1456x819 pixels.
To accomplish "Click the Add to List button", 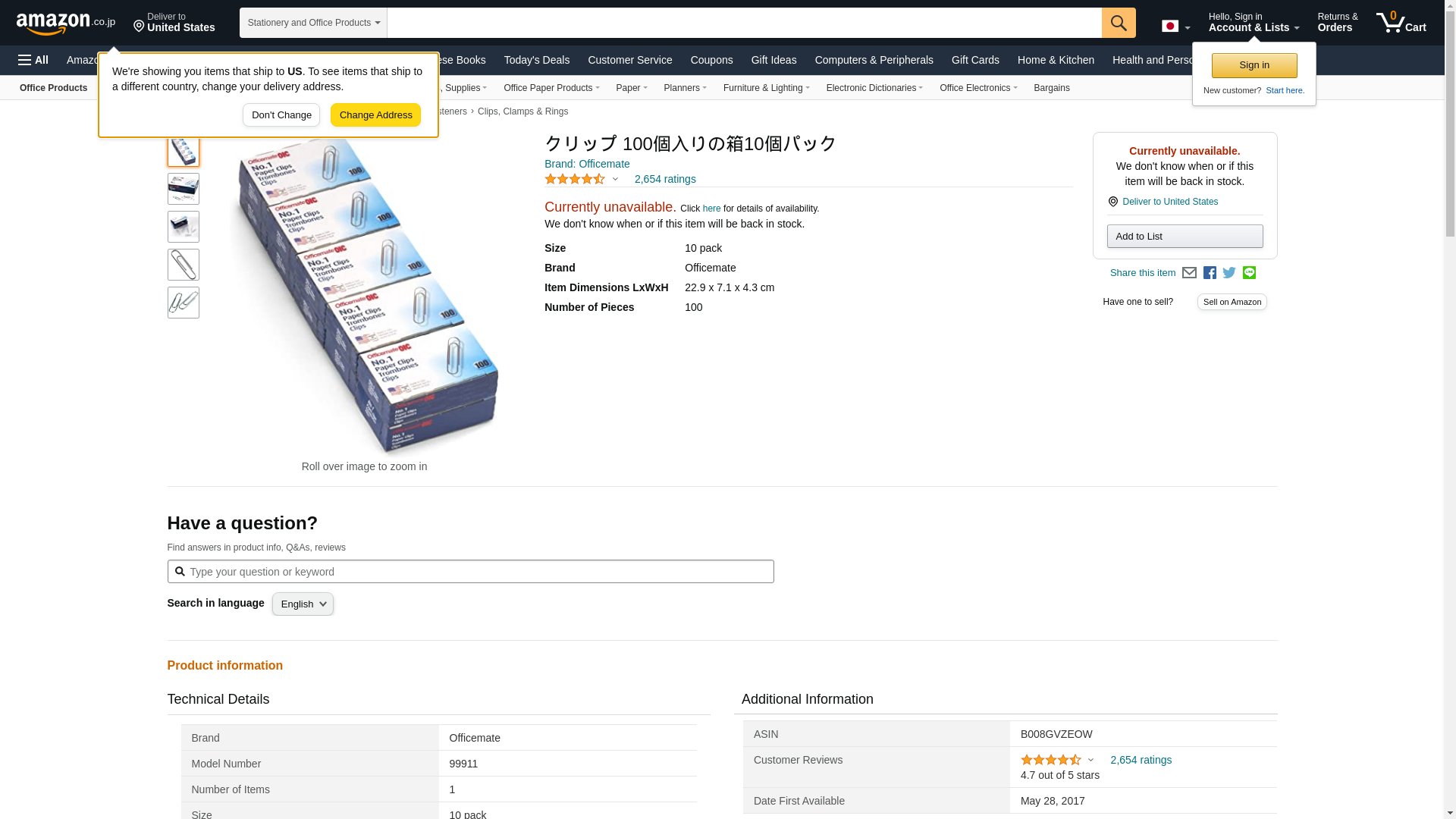I will coord(1185,237).
